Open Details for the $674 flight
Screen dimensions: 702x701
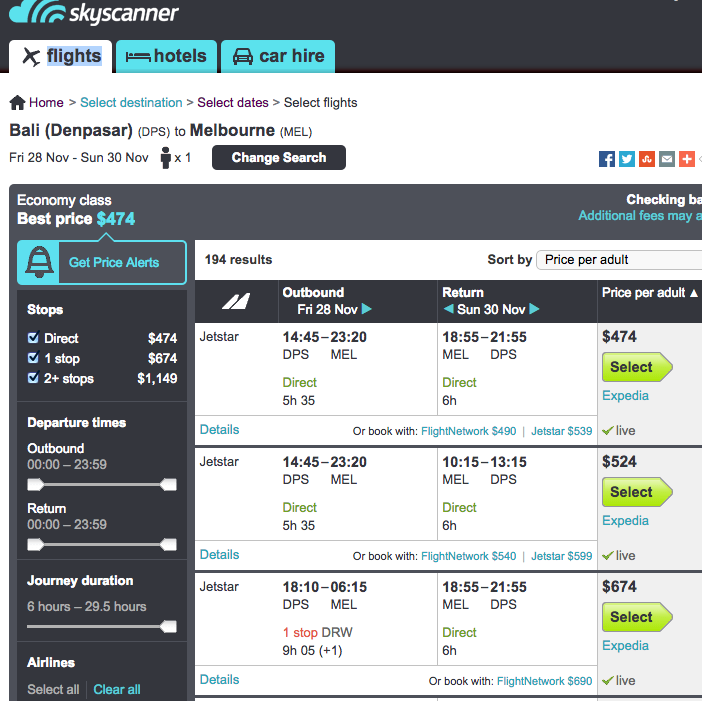[219, 680]
